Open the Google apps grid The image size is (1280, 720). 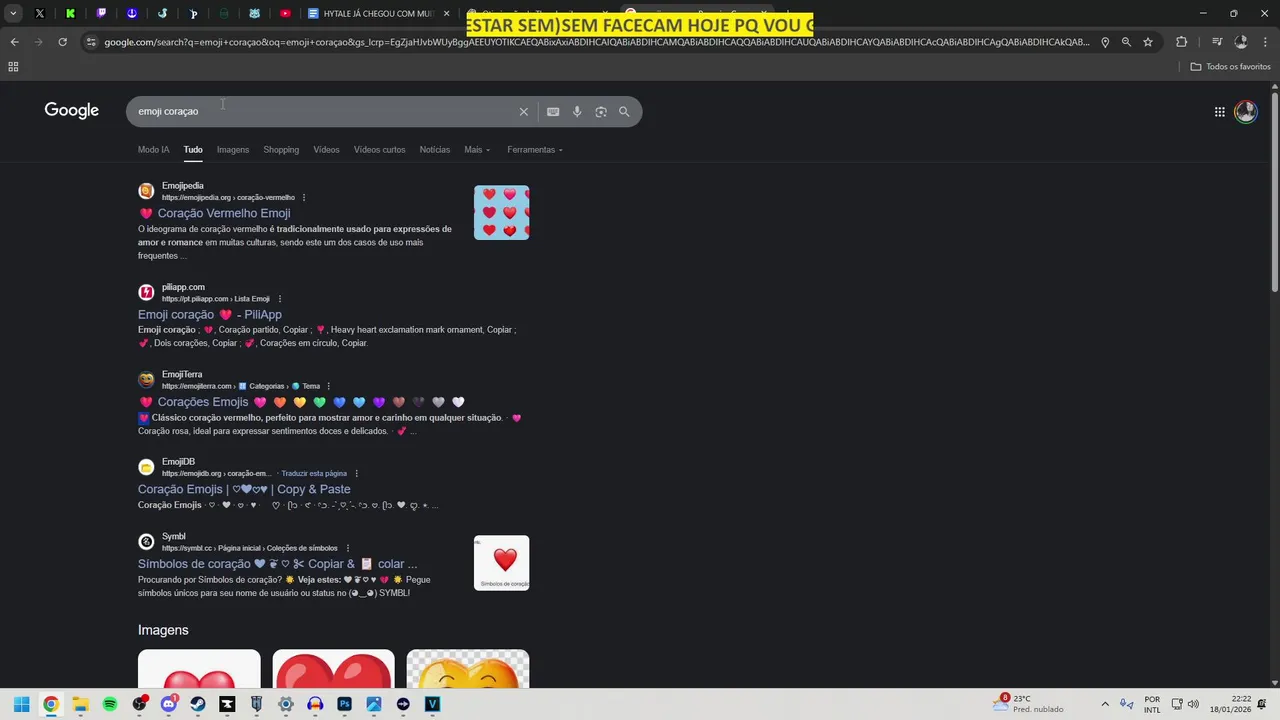[1219, 112]
